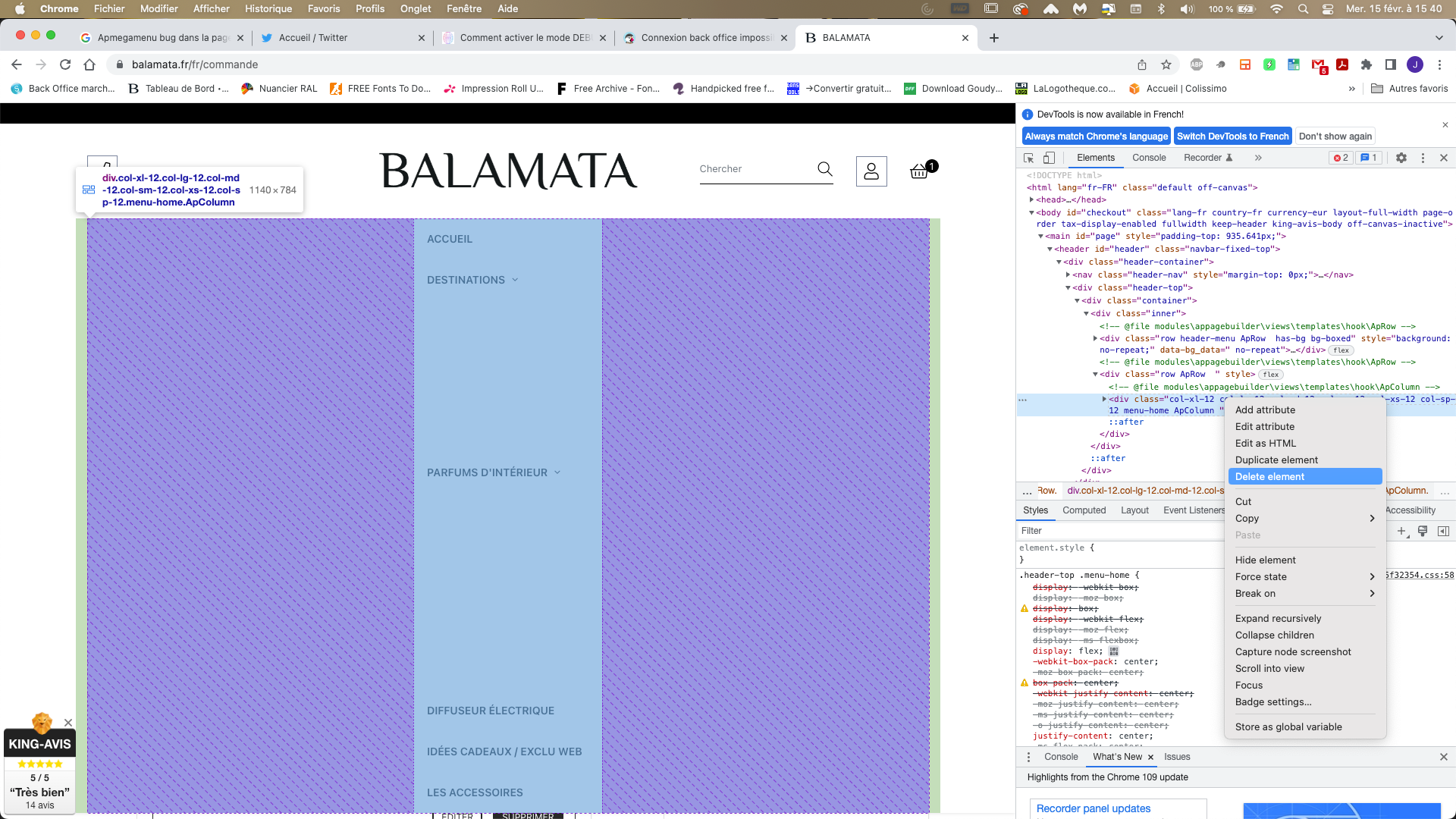1456x819 pixels.
Task: Select the inspect element picker icon
Action: click(x=1029, y=158)
